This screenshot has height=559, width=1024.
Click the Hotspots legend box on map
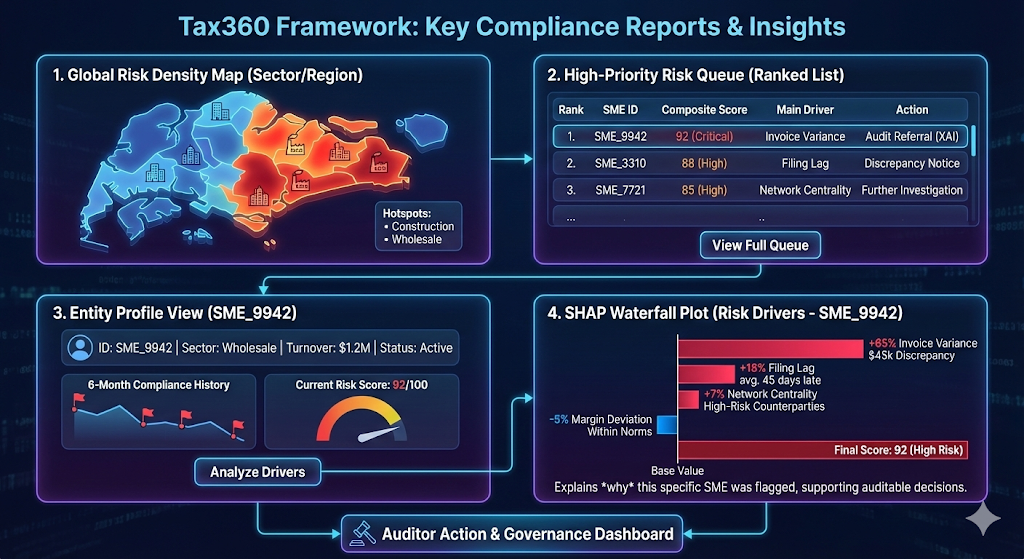(x=419, y=226)
